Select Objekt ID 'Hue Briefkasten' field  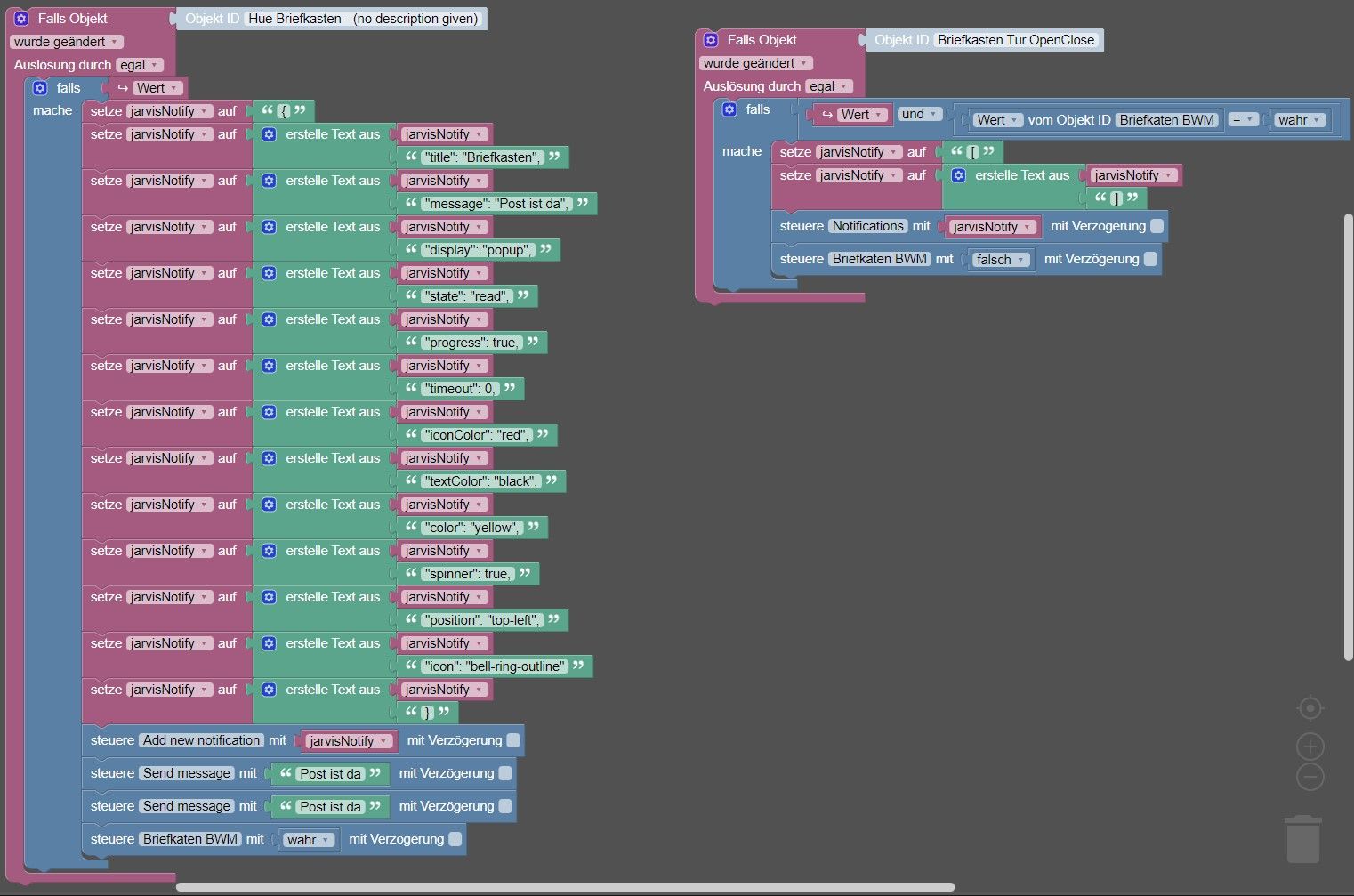tap(363, 19)
